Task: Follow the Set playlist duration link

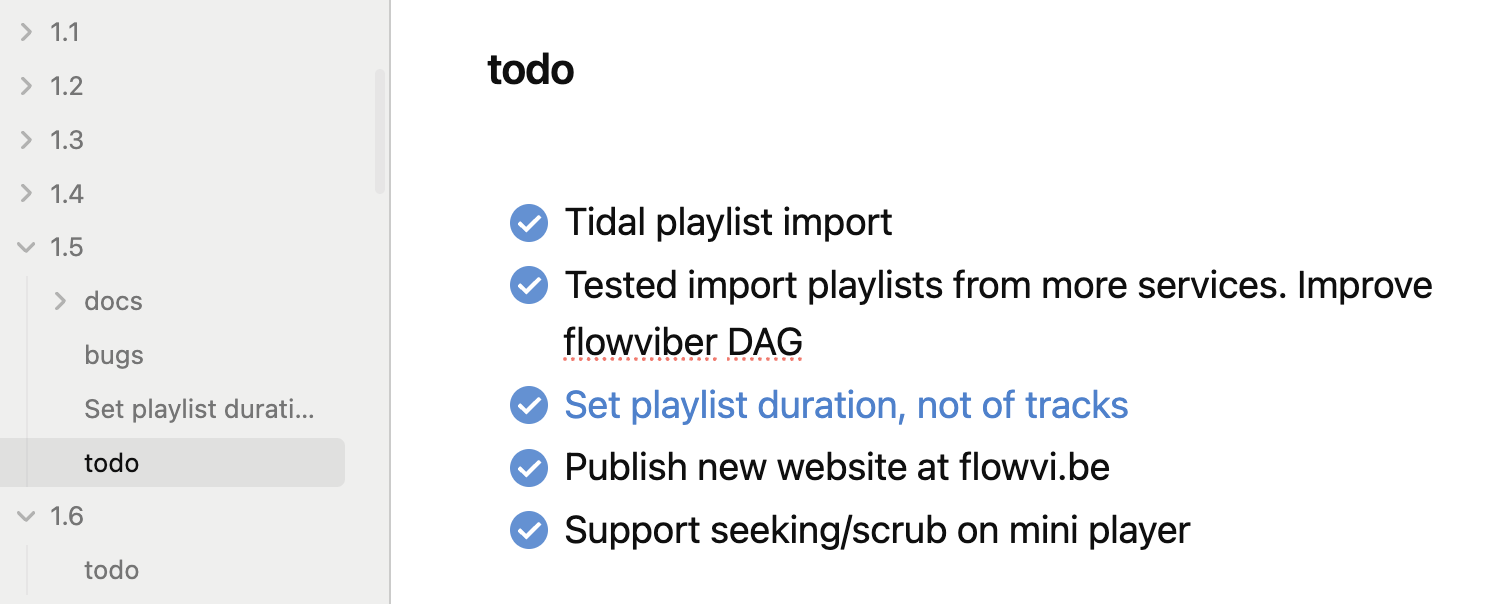Action: [846, 405]
